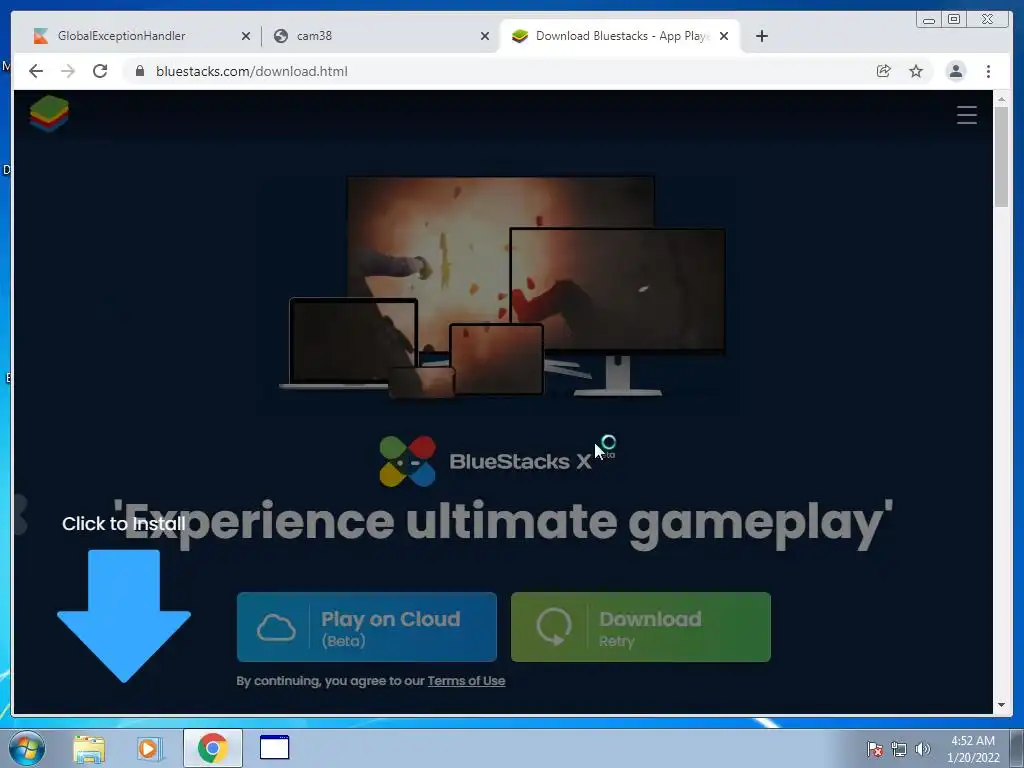Open Windows Explorer from the taskbar
1024x768 pixels.
89,748
